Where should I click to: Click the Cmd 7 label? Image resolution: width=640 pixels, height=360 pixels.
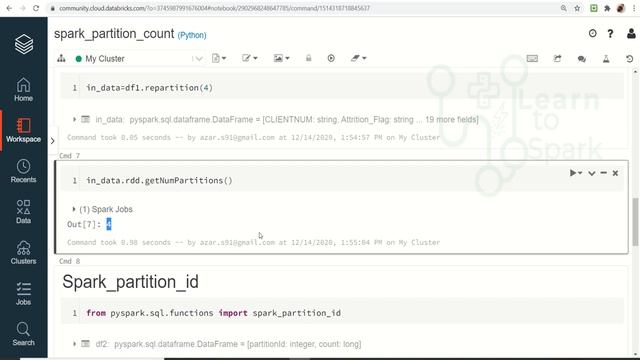[69, 156]
